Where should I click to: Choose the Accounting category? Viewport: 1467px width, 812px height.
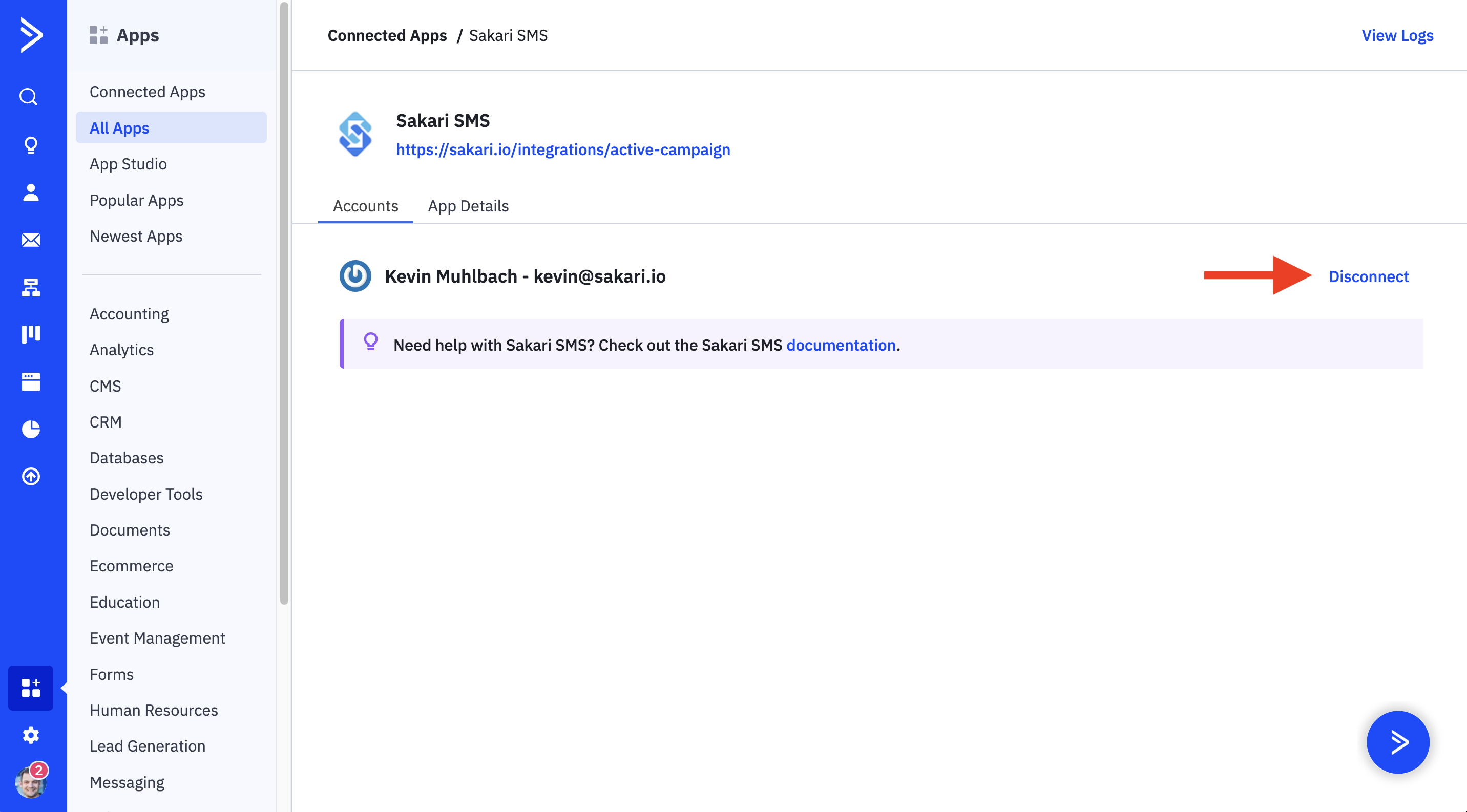click(129, 314)
